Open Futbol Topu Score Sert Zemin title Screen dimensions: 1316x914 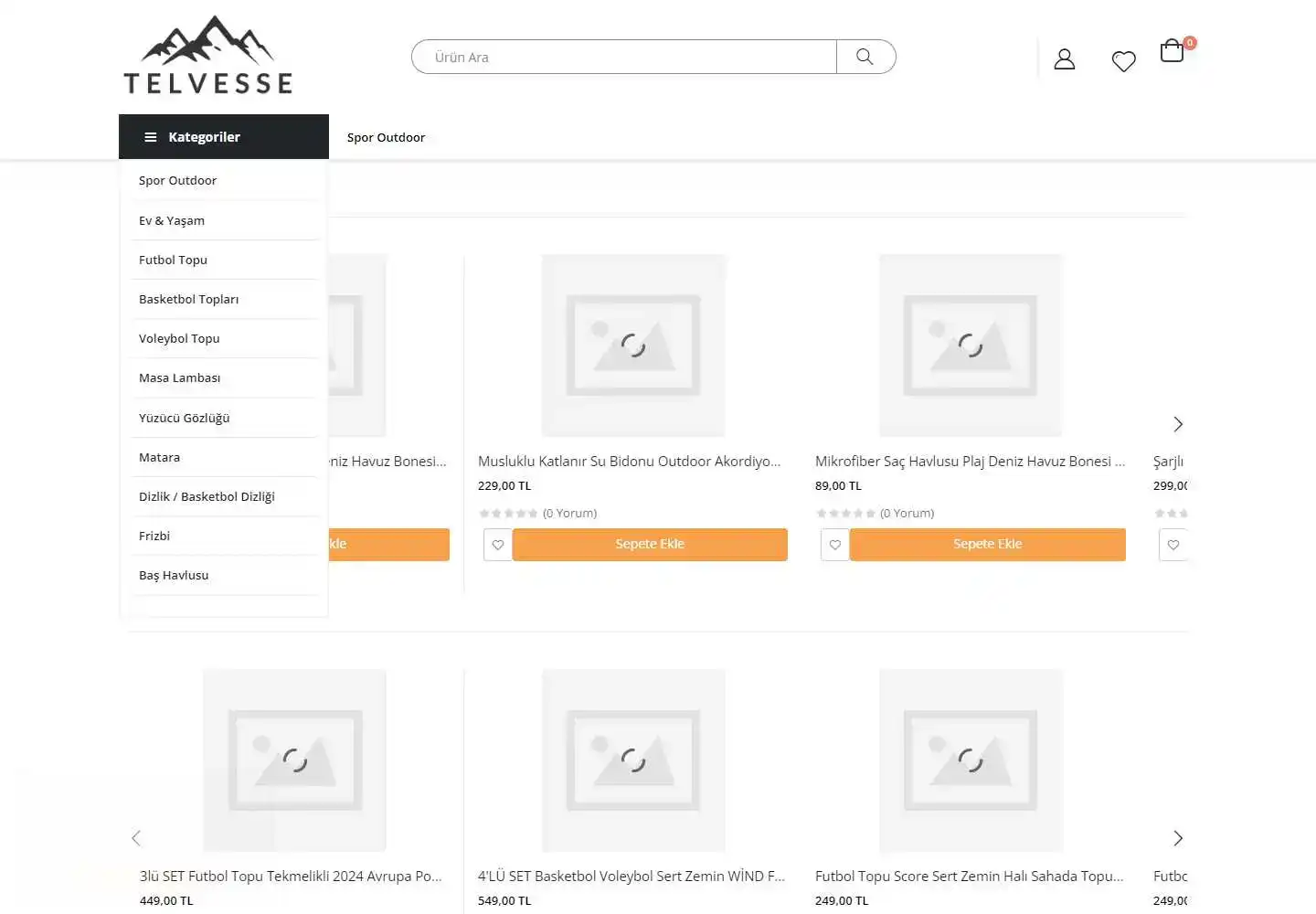pos(969,876)
